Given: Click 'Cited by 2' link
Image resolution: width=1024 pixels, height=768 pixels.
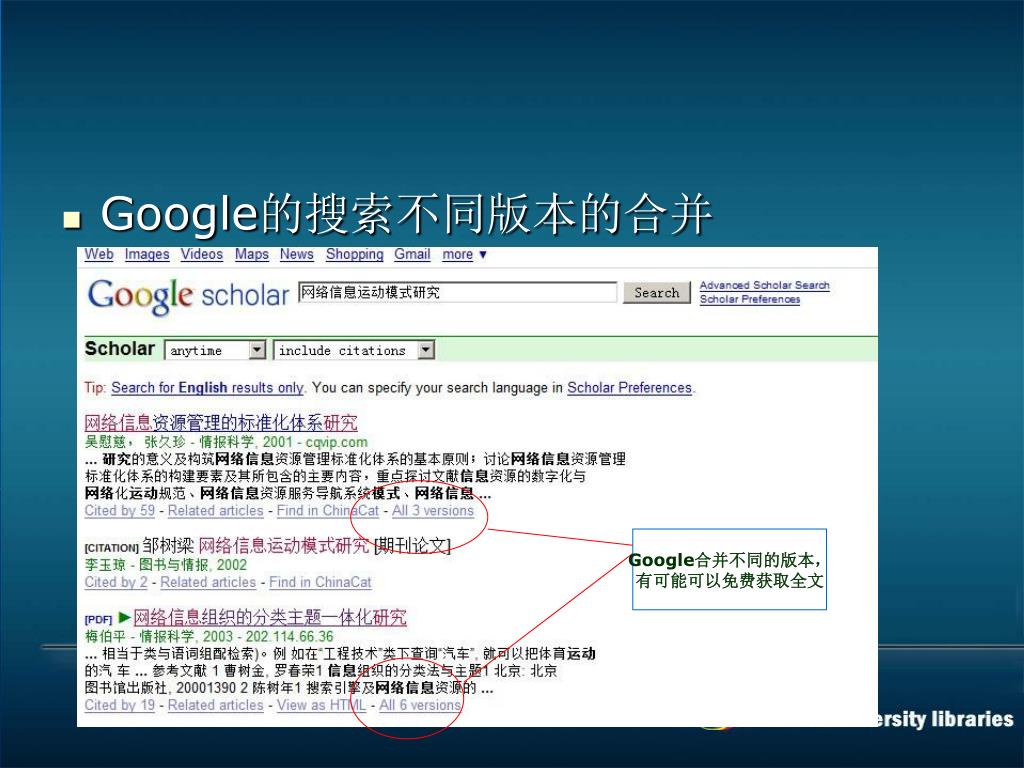Looking at the screenshot, I should point(116,582).
